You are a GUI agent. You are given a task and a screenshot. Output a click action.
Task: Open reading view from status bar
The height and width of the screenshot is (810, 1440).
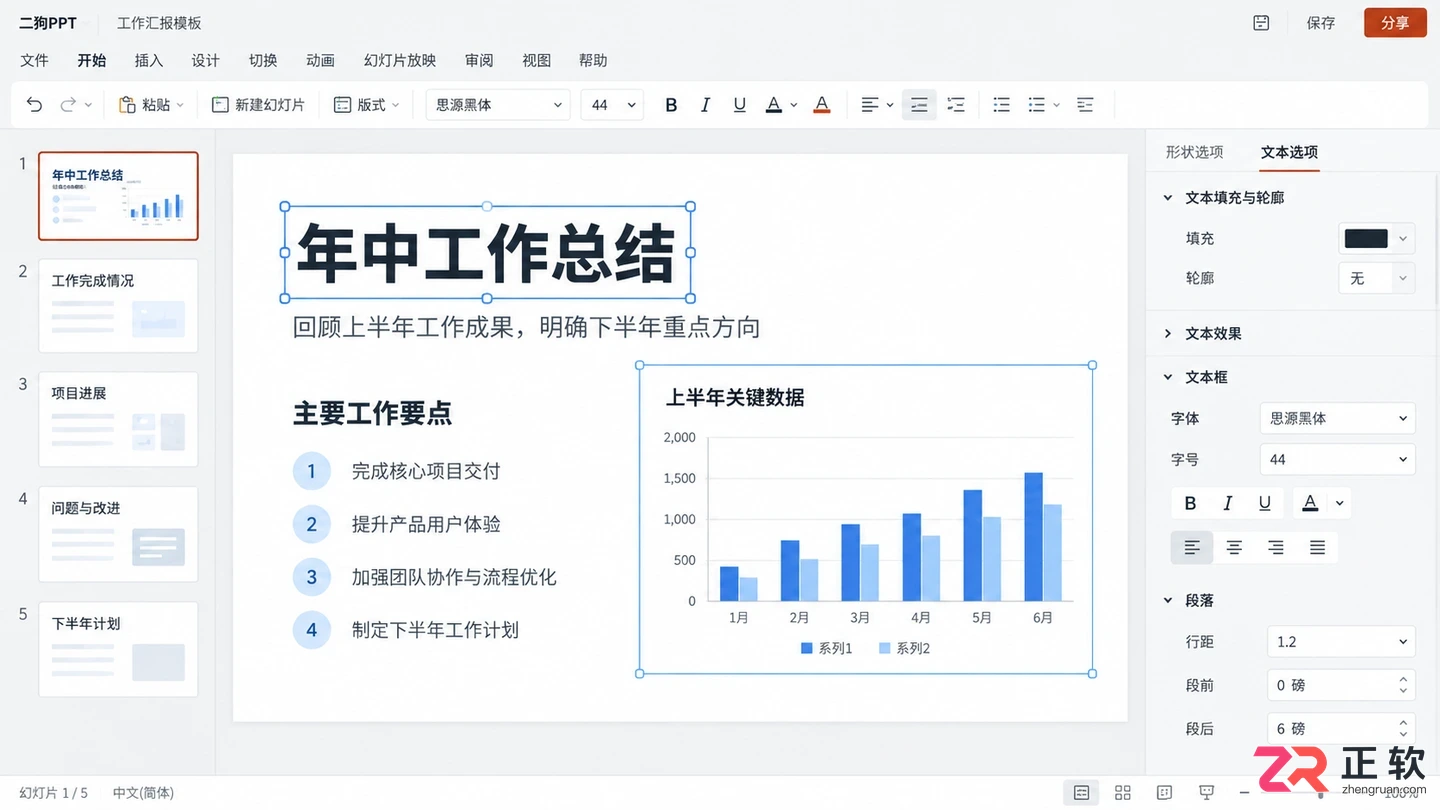pos(1164,792)
